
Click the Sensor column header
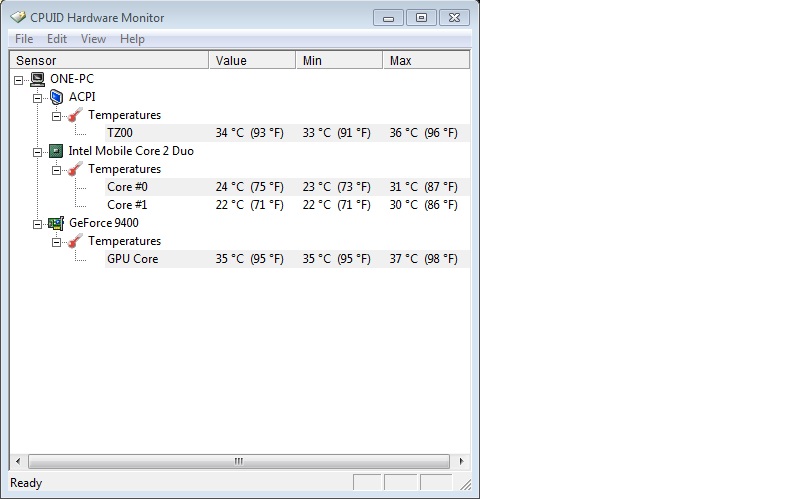pos(109,60)
